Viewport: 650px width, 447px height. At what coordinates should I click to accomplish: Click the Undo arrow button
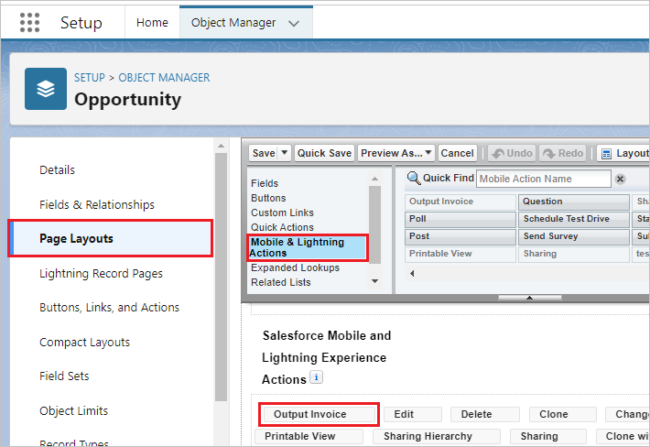[x=510, y=153]
